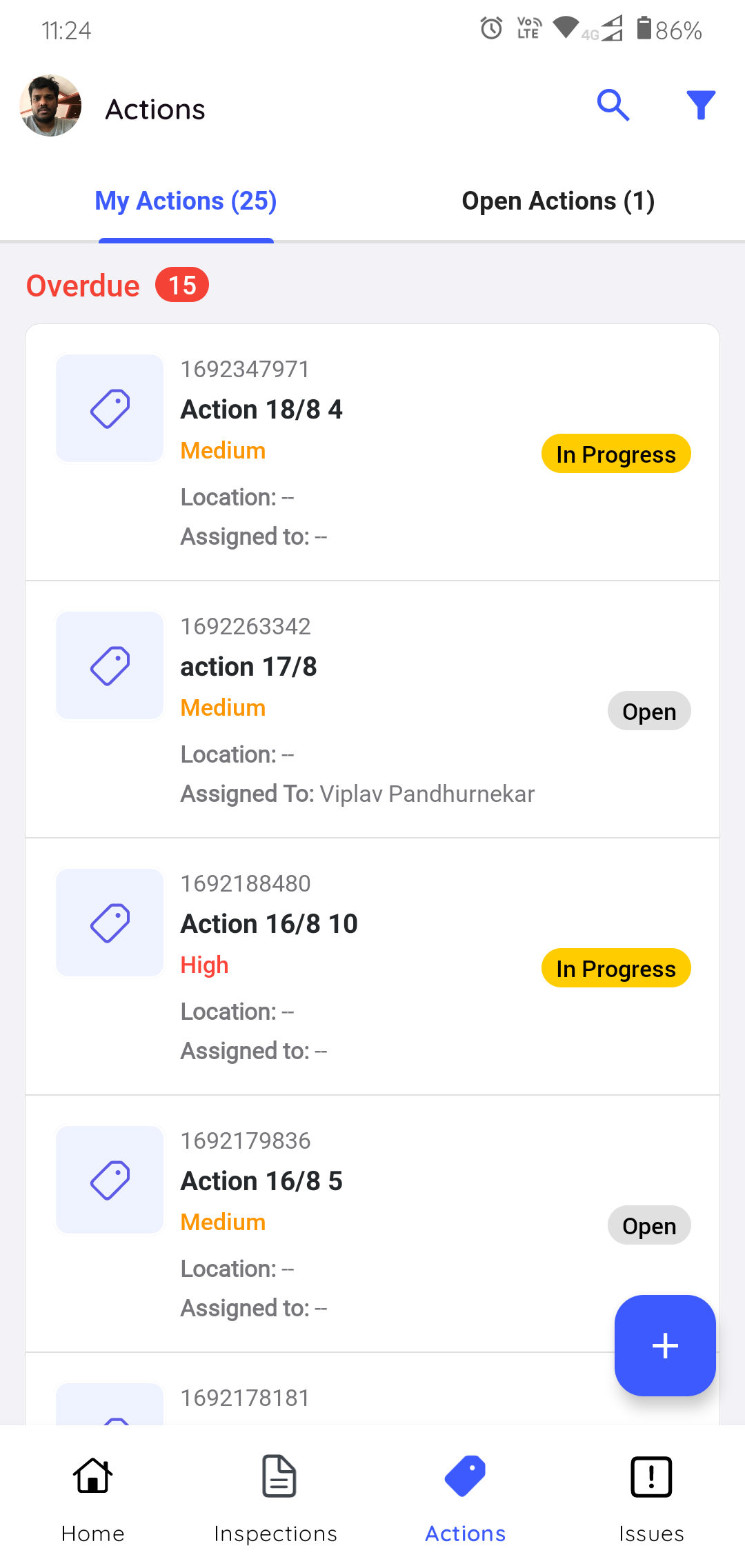
Task: Open the filter funnel icon
Action: (x=701, y=105)
